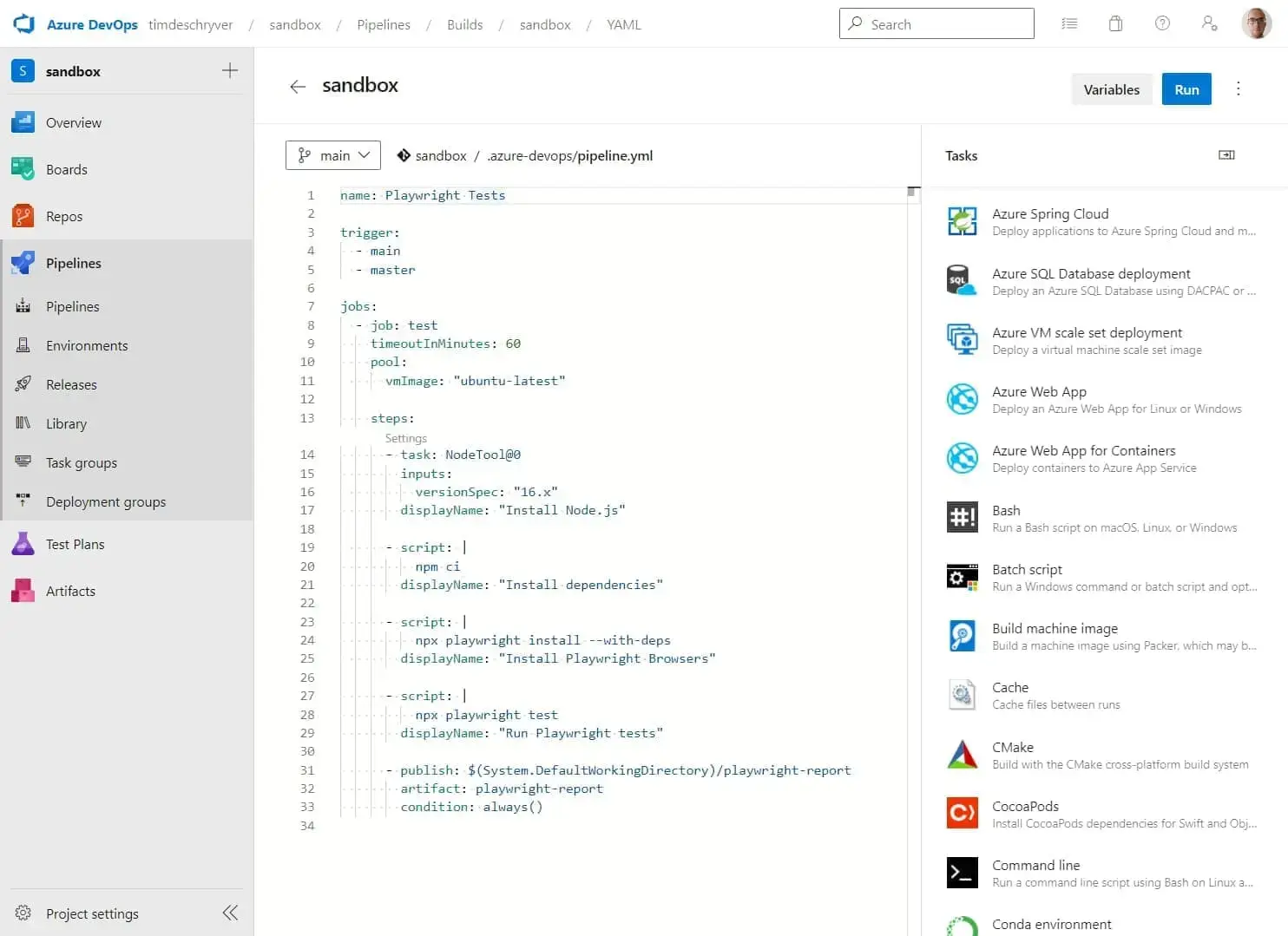Open Overview in the sidebar

click(x=127, y=122)
